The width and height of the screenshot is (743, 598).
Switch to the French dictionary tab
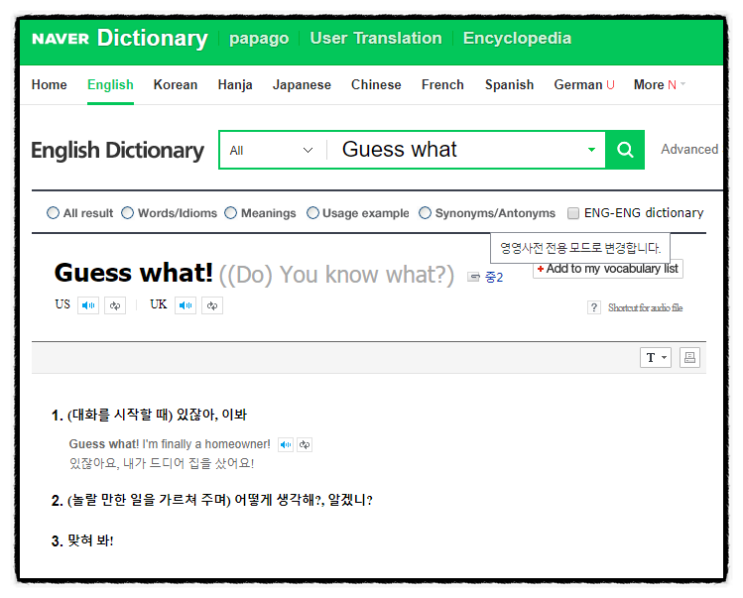click(443, 85)
